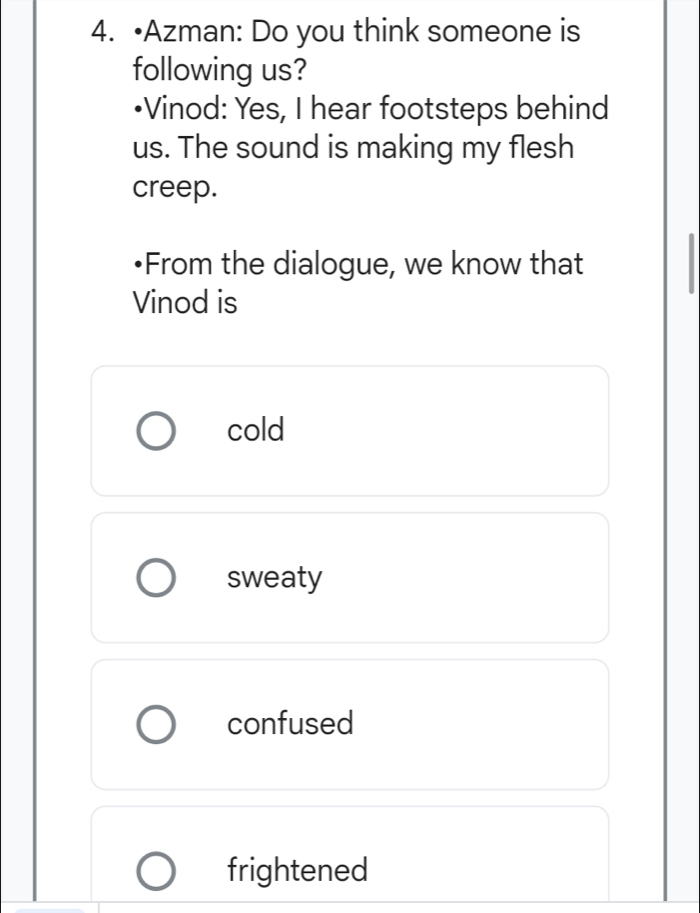
Task: Click the "confused" answer label text
Action: [290, 724]
